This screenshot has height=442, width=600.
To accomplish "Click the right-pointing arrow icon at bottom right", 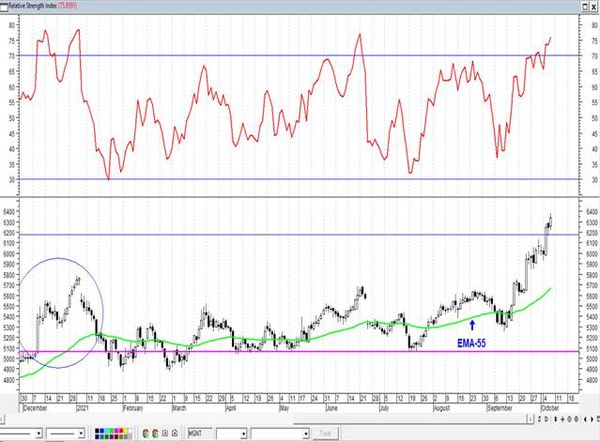I will (x=592, y=419).
